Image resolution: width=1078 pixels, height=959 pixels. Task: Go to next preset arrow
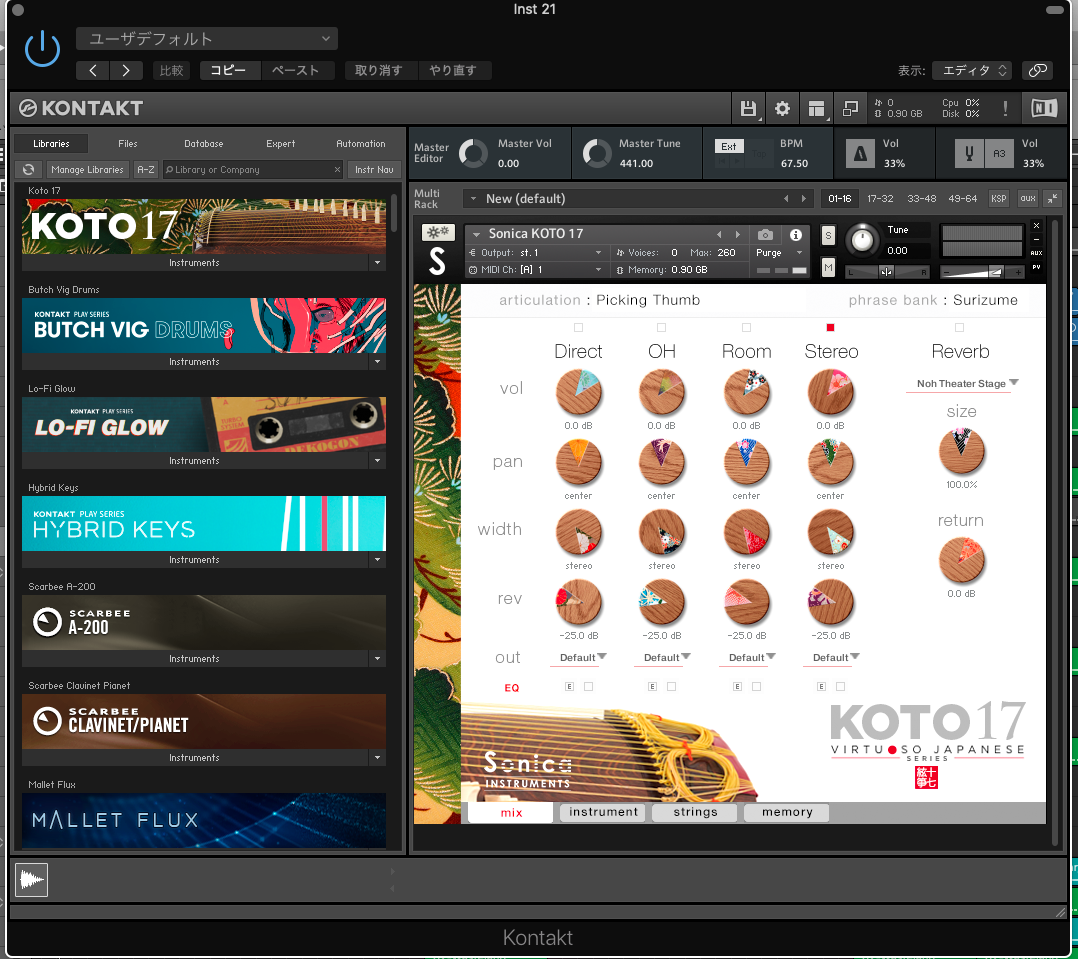(126, 70)
